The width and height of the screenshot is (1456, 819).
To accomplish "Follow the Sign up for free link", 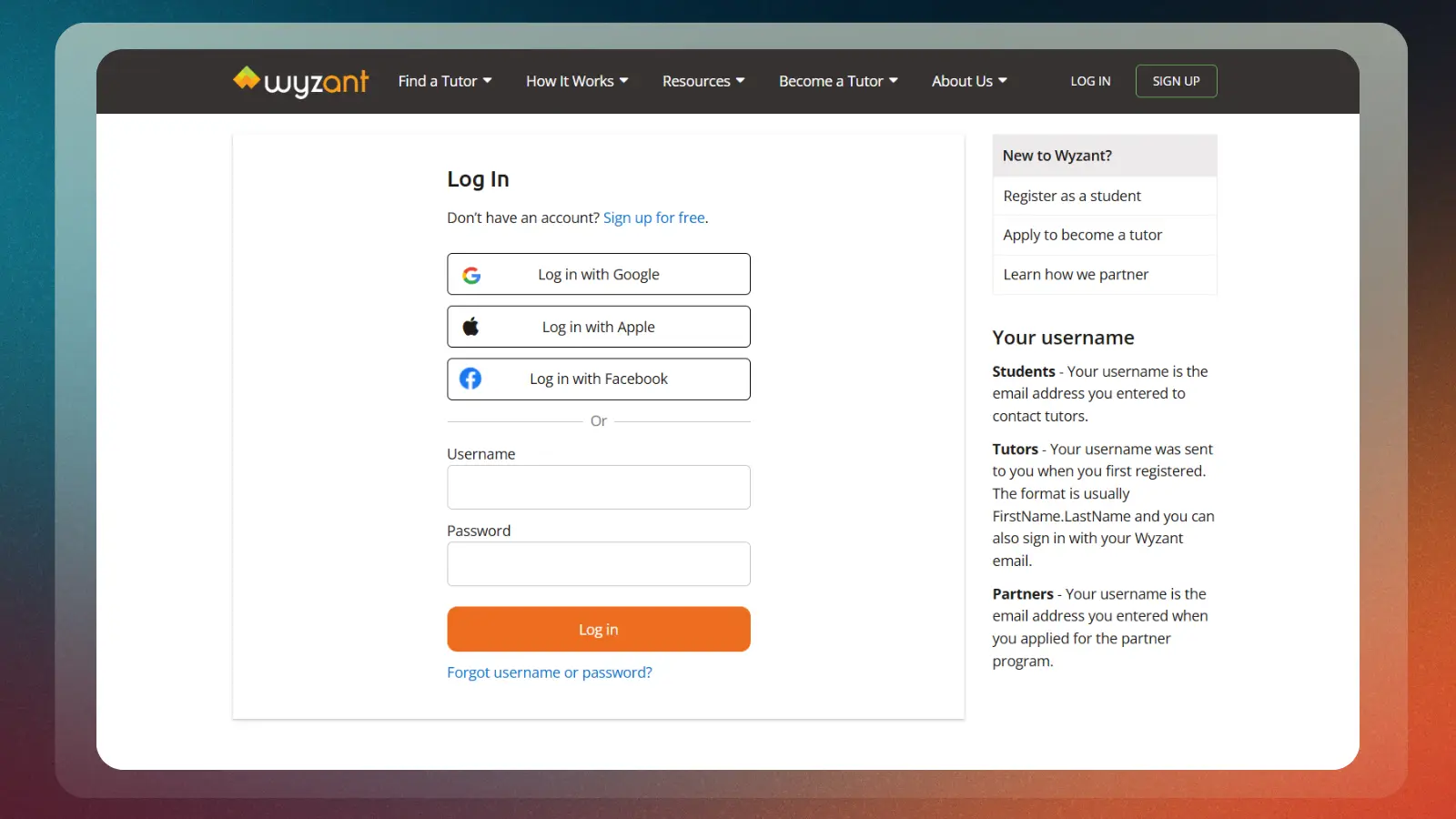I will point(654,217).
